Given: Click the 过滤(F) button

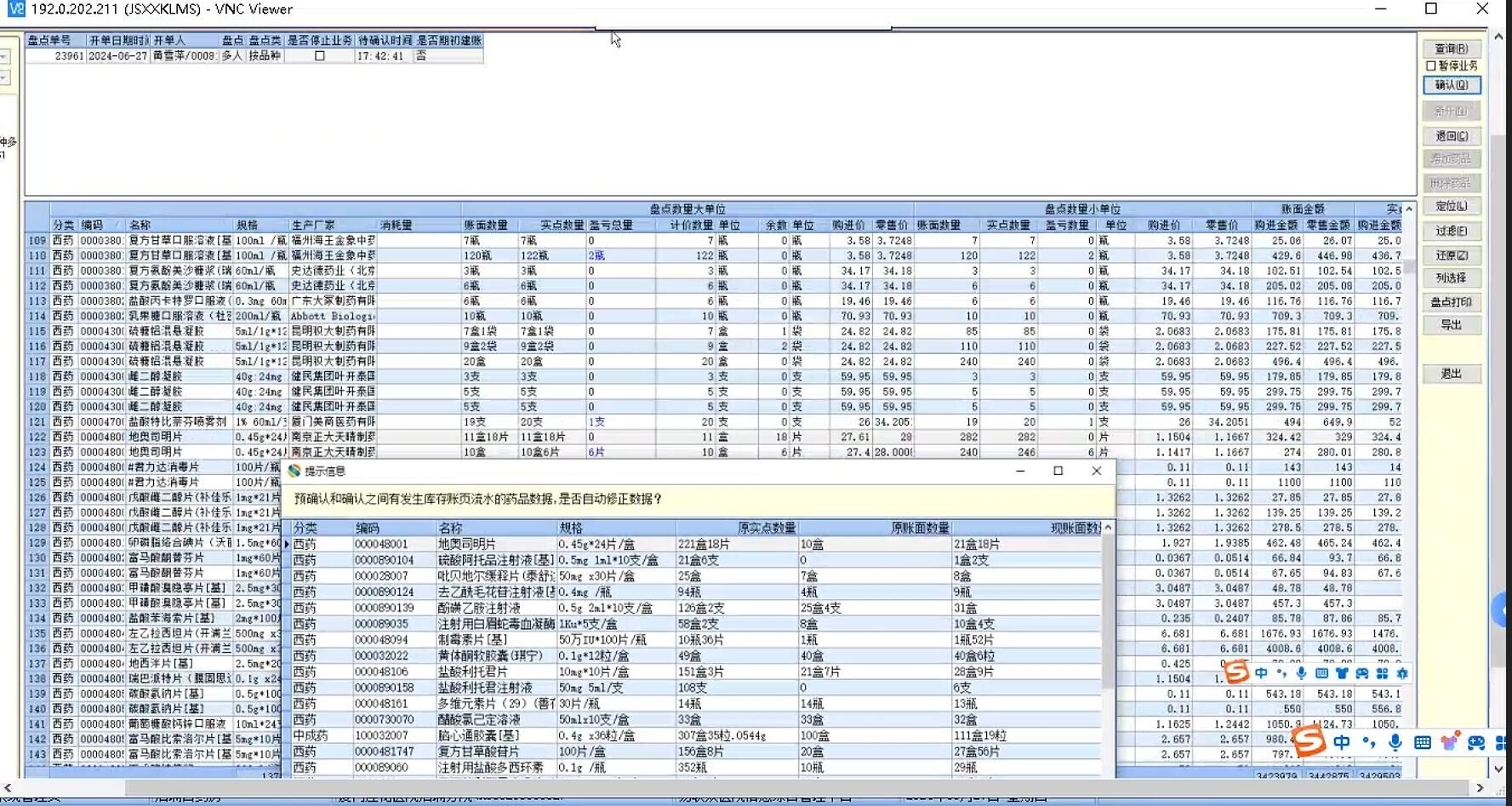Looking at the screenshot, I should (x=1452, y=231).
